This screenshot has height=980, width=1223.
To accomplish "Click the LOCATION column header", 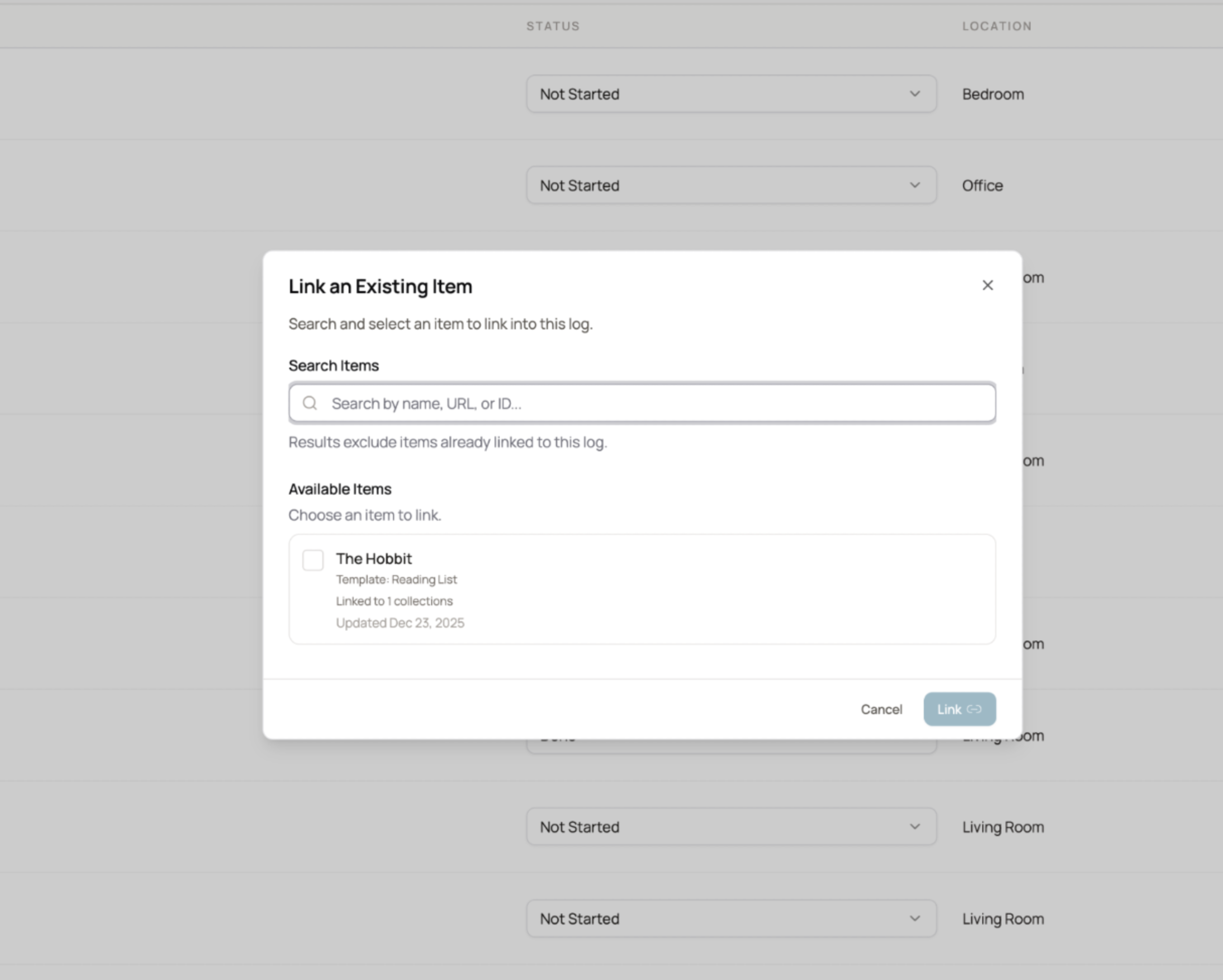I will [x=997, y=26].
